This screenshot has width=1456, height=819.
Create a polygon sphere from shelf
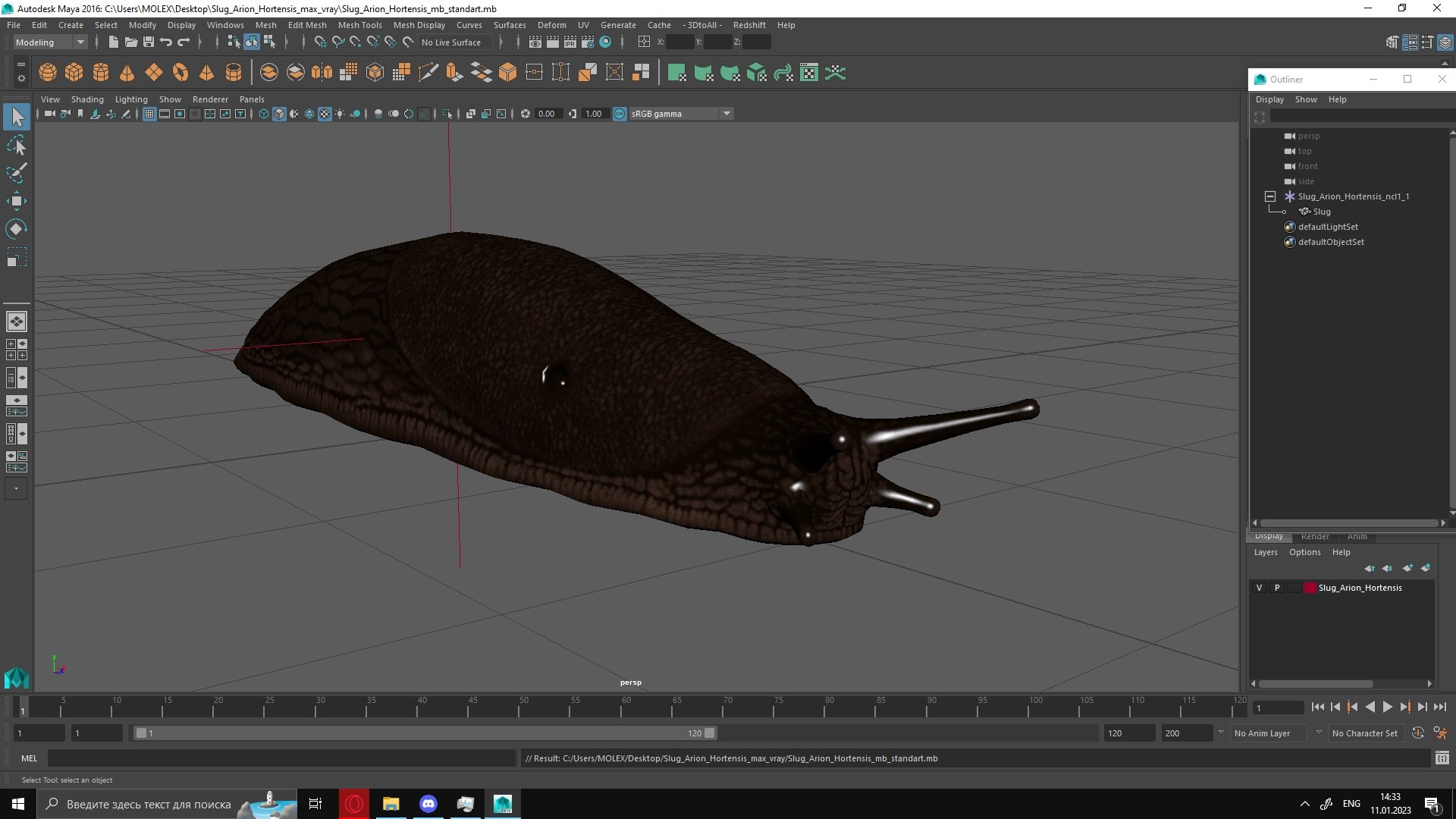[x=48, y=73]
